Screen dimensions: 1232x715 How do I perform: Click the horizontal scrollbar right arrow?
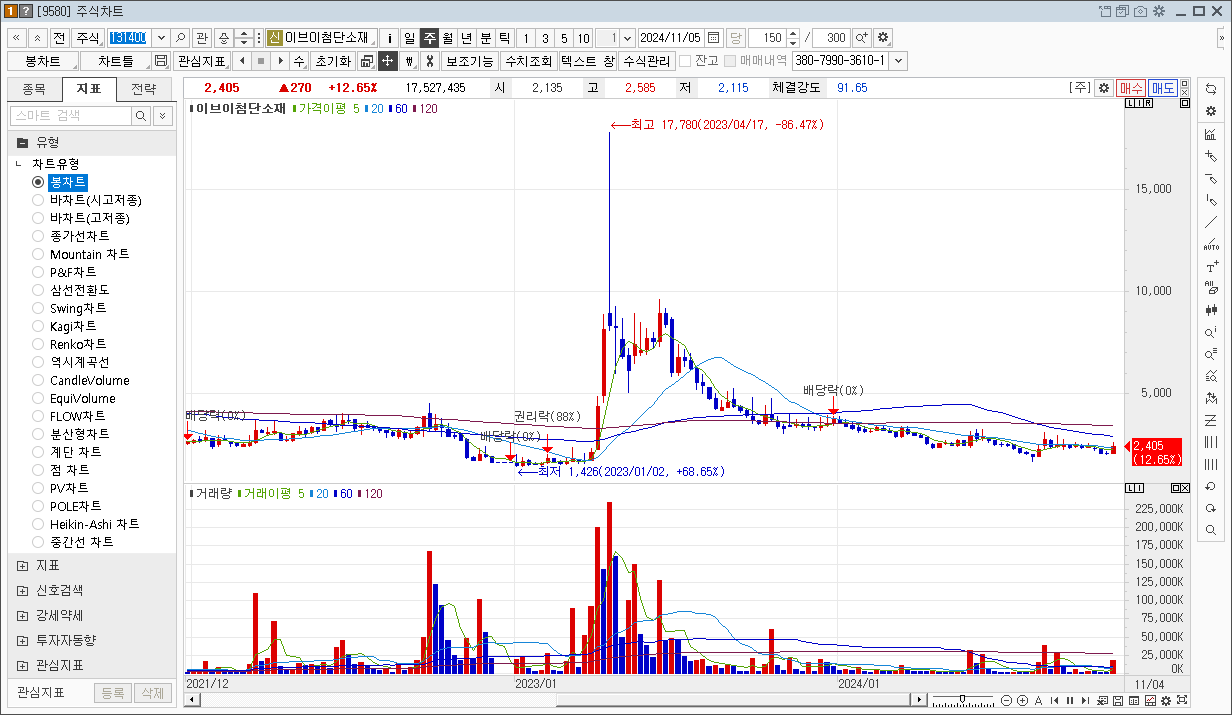pos(921,700)
